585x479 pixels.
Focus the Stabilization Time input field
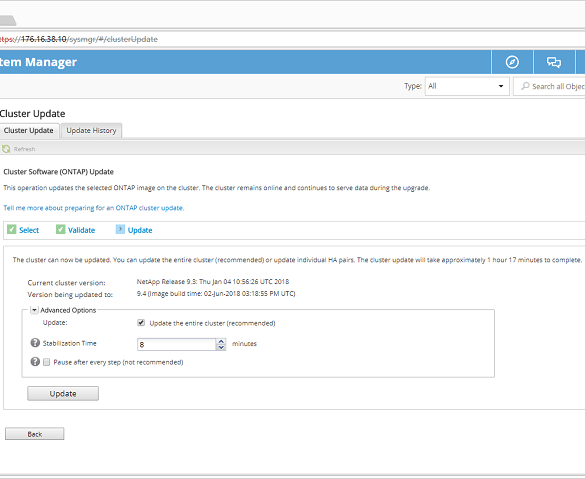pyautogui.click(x=176, y=344)
